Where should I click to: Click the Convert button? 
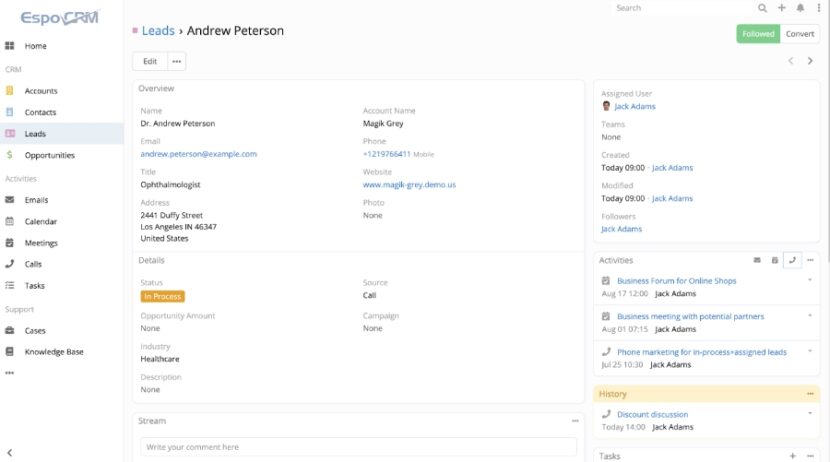(x=799, y=34)
